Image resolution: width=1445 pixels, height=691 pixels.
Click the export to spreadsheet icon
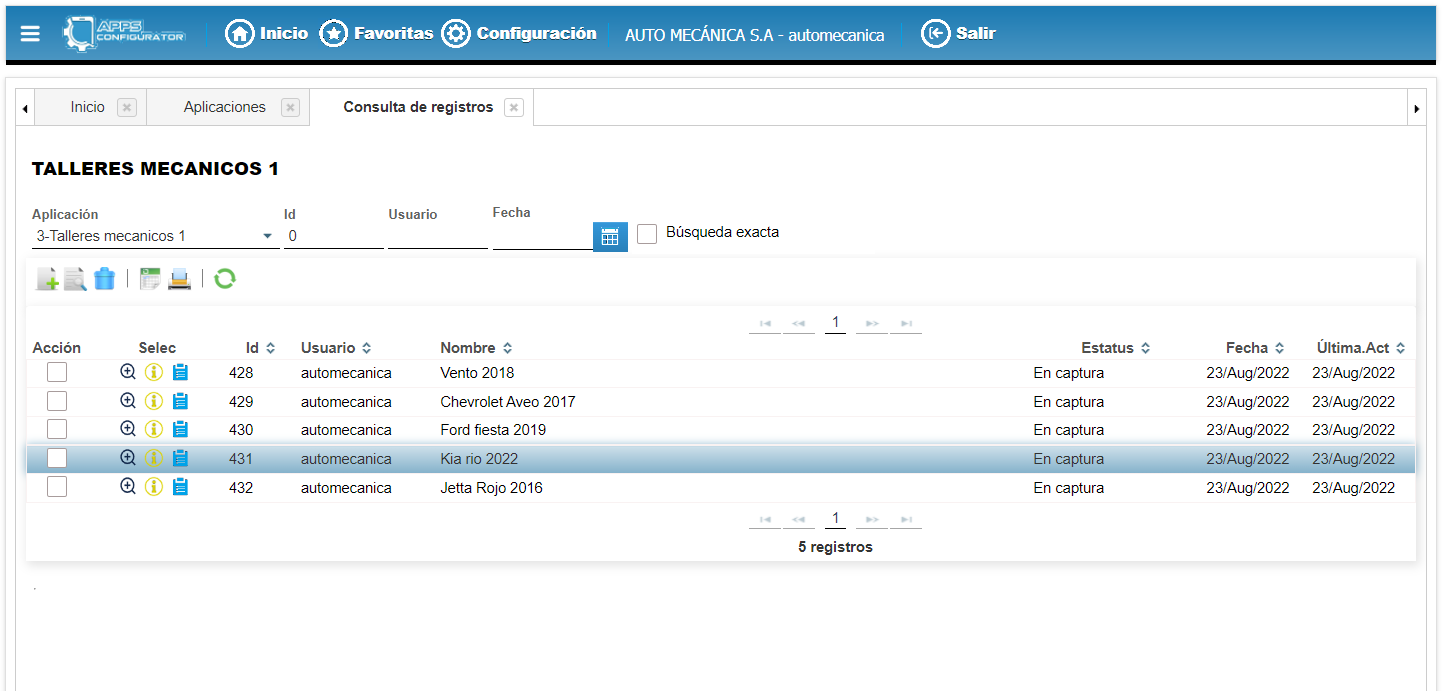tap(150, 279)
